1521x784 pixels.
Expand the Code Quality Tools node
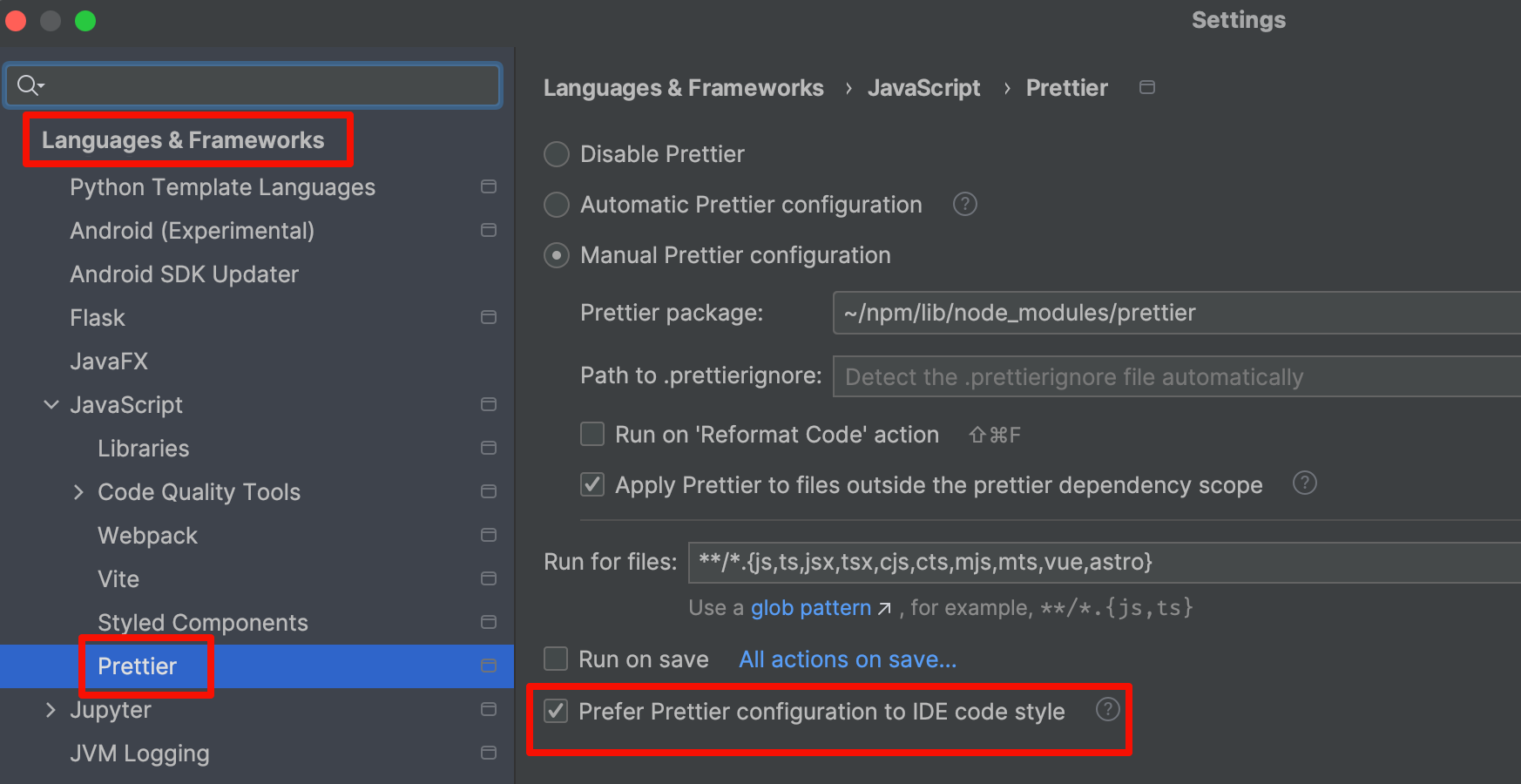[78, 492]
